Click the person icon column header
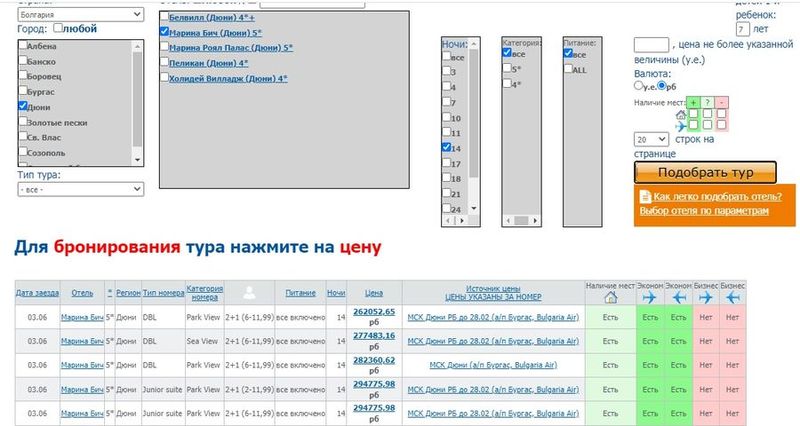Viewport: 800px width, 426px height. coord(249,292)
